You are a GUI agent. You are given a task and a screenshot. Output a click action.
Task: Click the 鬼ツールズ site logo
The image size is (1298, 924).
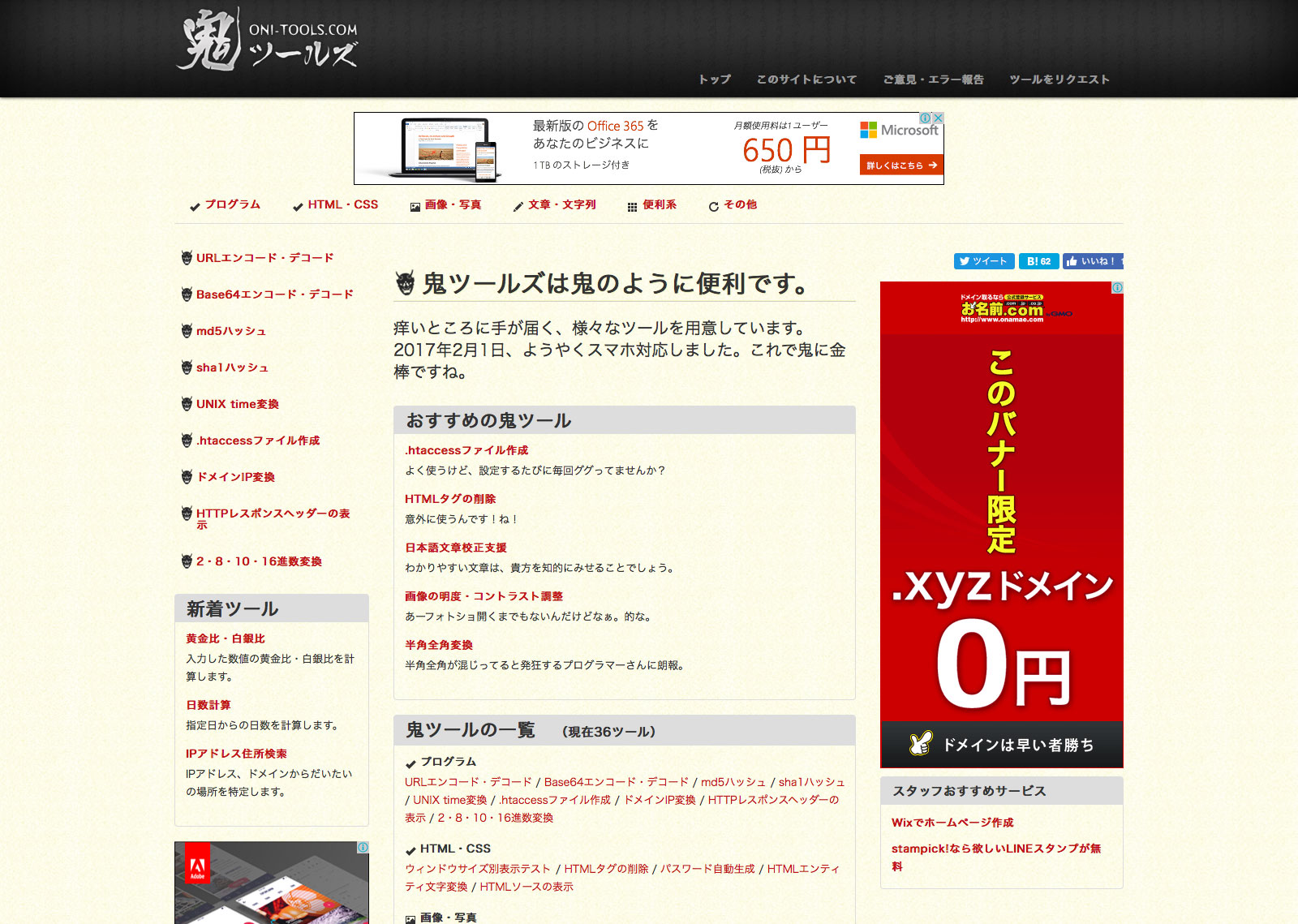tap(267, 41)
